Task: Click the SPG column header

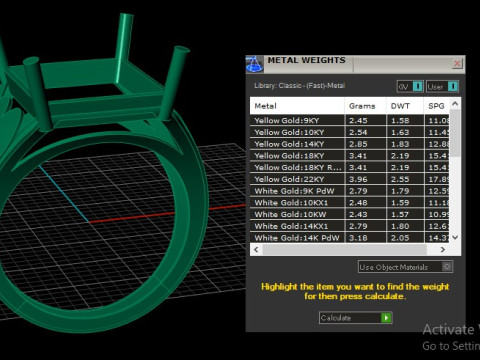Action: 437,106
